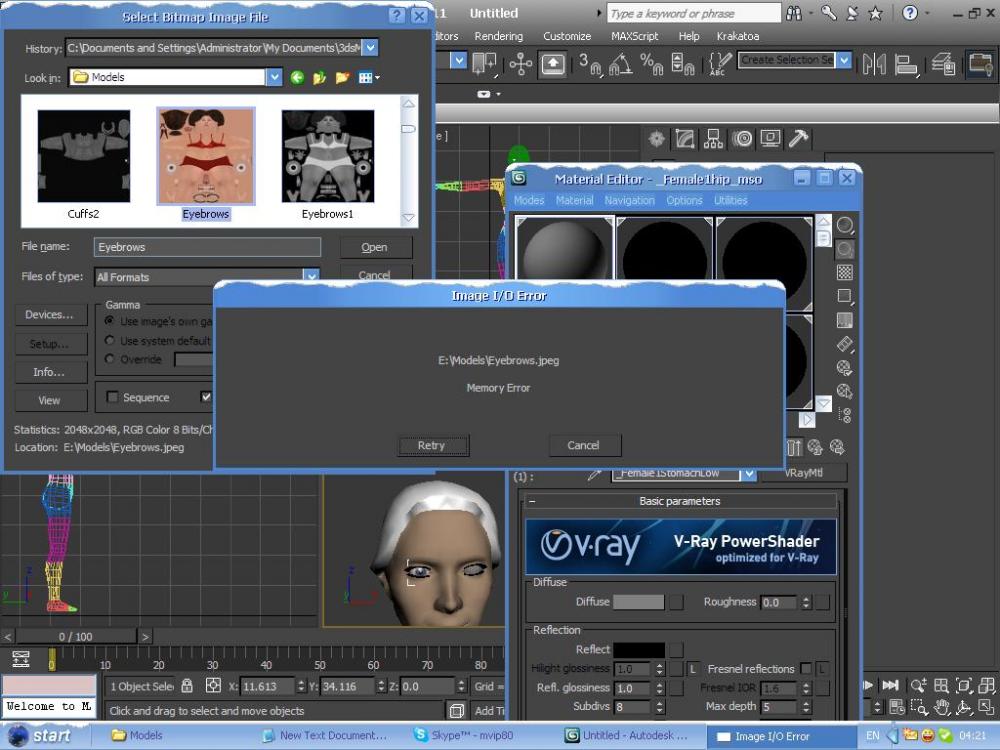Image resolution: width=1000 pixels, height=750 pixels.
Task: Open the Utilities hammer panel icon
Action: [x=799, y=139]
